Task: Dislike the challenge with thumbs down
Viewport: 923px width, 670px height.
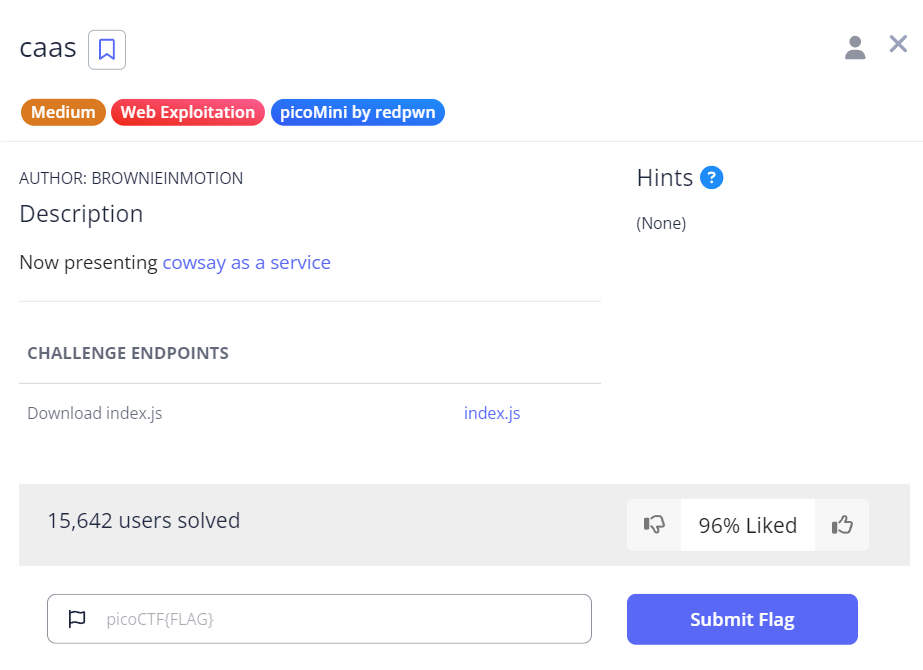Action: [655, 525]
